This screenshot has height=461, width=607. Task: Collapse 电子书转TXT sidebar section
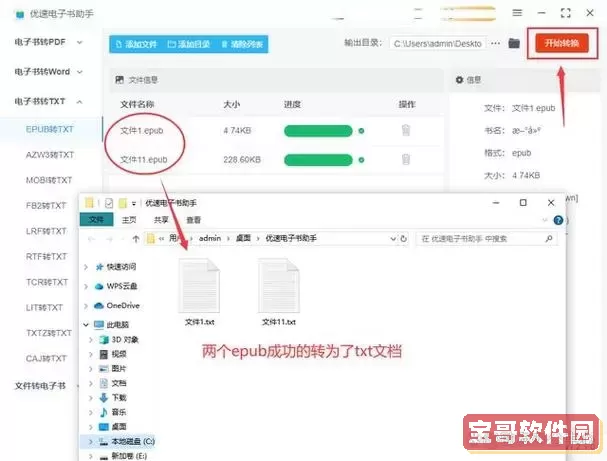(x=48, y=101)
